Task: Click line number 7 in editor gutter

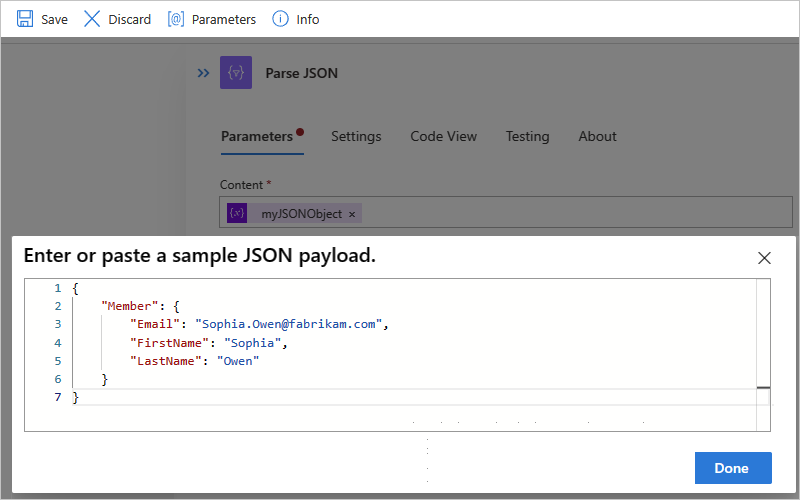Action: [57, 397]
